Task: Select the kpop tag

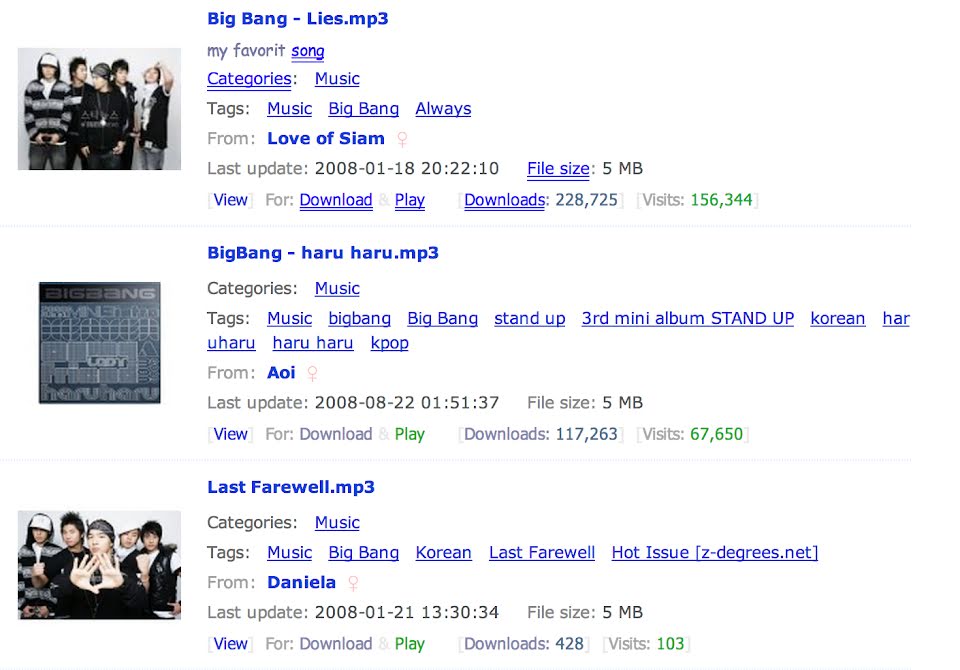Action: click(x=389, y=343)
